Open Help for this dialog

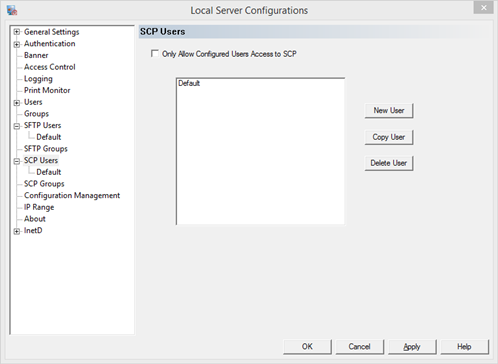[464, 347]
